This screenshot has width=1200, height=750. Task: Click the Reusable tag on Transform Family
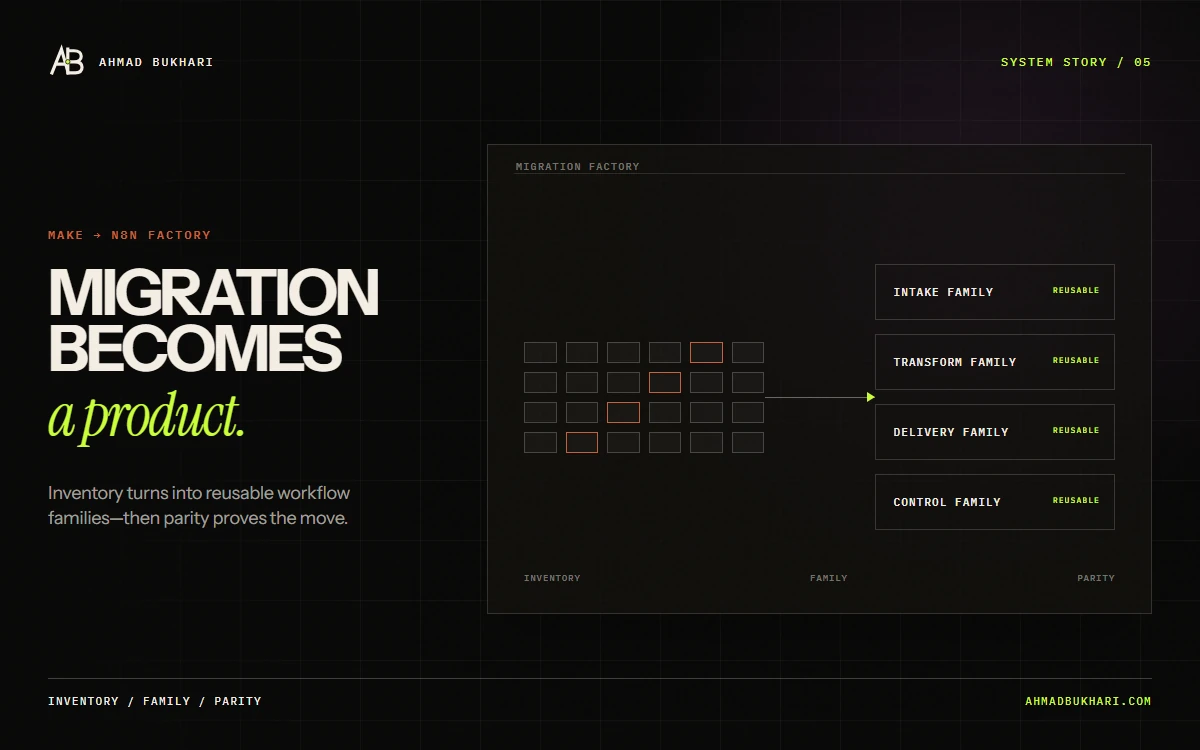click(x=1076, y=361)
